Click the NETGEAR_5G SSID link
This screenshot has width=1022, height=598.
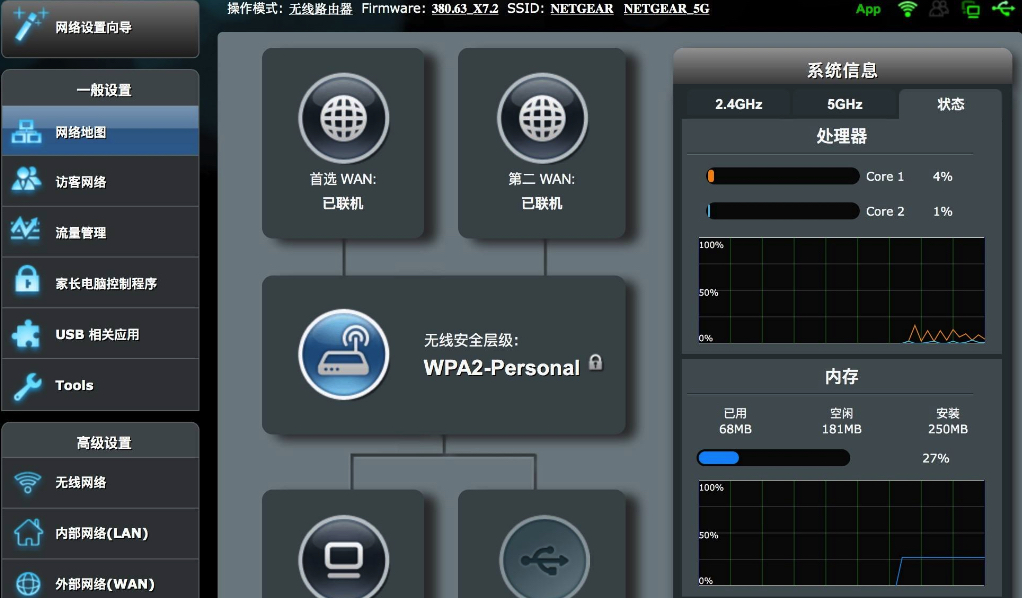click(x=668, y=9)
